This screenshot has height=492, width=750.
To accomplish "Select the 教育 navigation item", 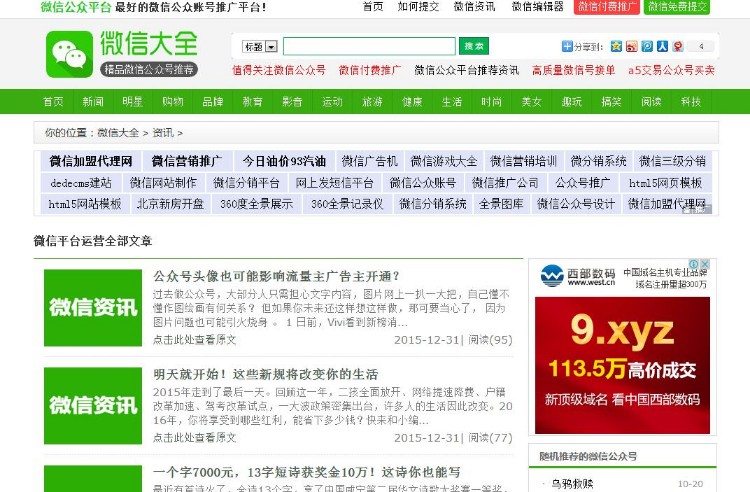I will (252, 101).
